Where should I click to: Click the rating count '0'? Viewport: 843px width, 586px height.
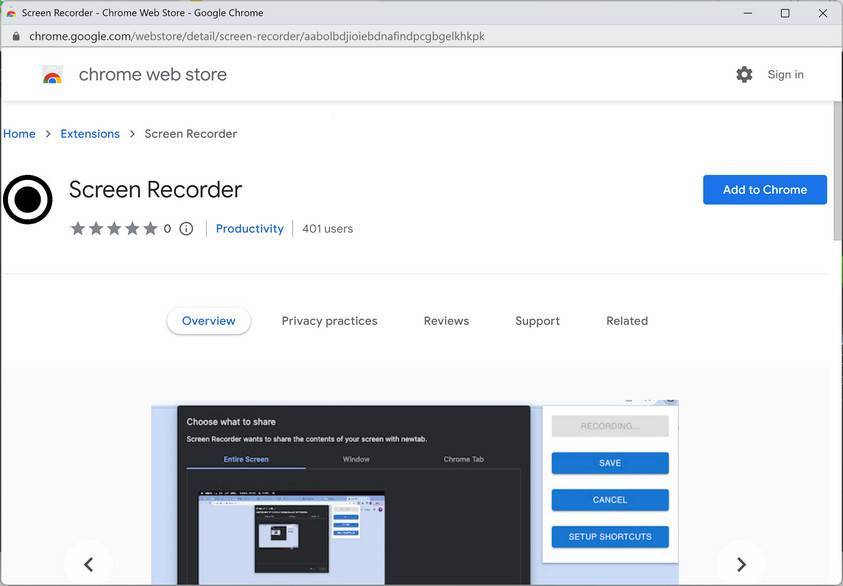click(x=167, y=229)
